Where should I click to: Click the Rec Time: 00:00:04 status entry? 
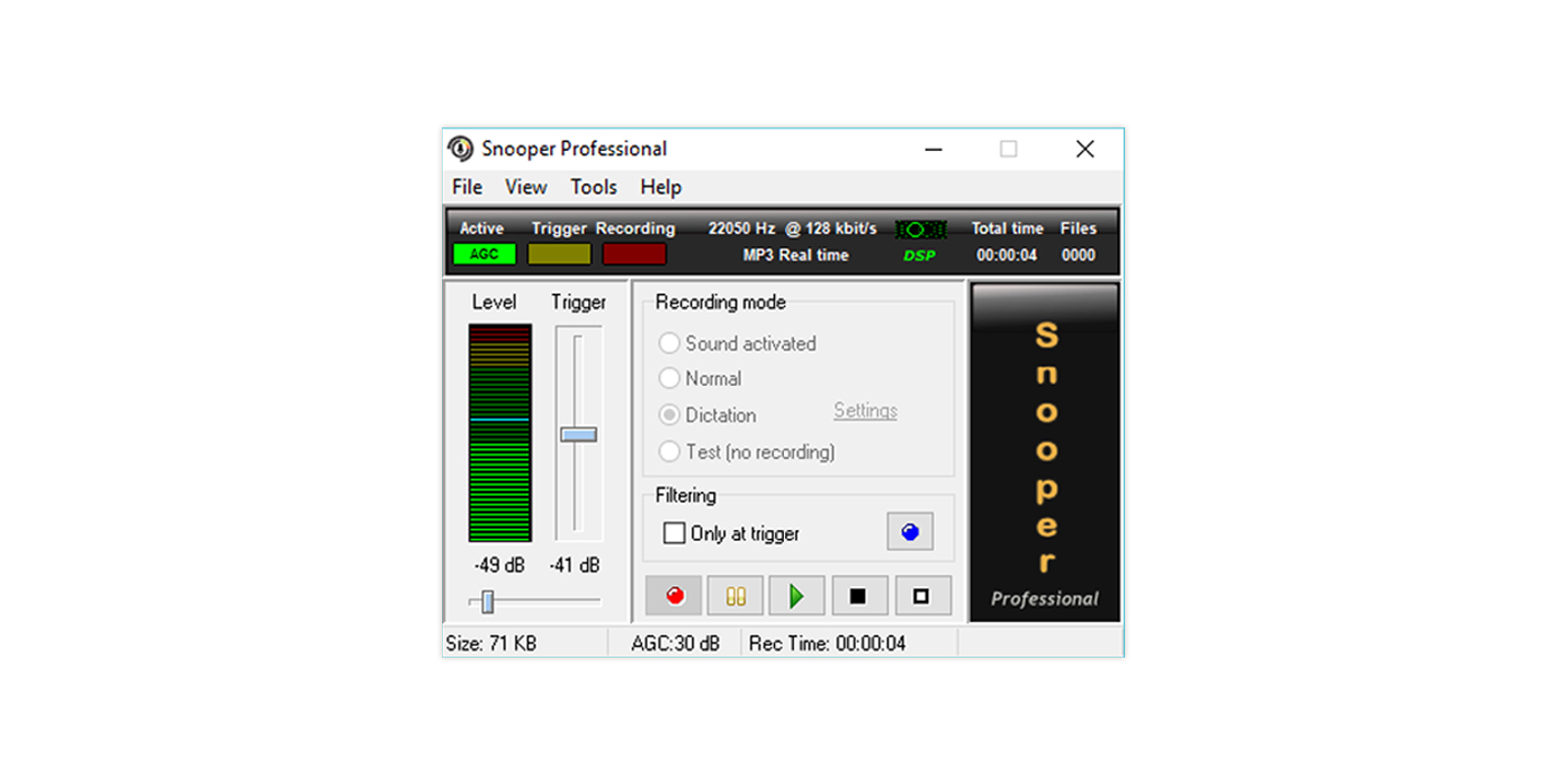(x=827, y=644)
